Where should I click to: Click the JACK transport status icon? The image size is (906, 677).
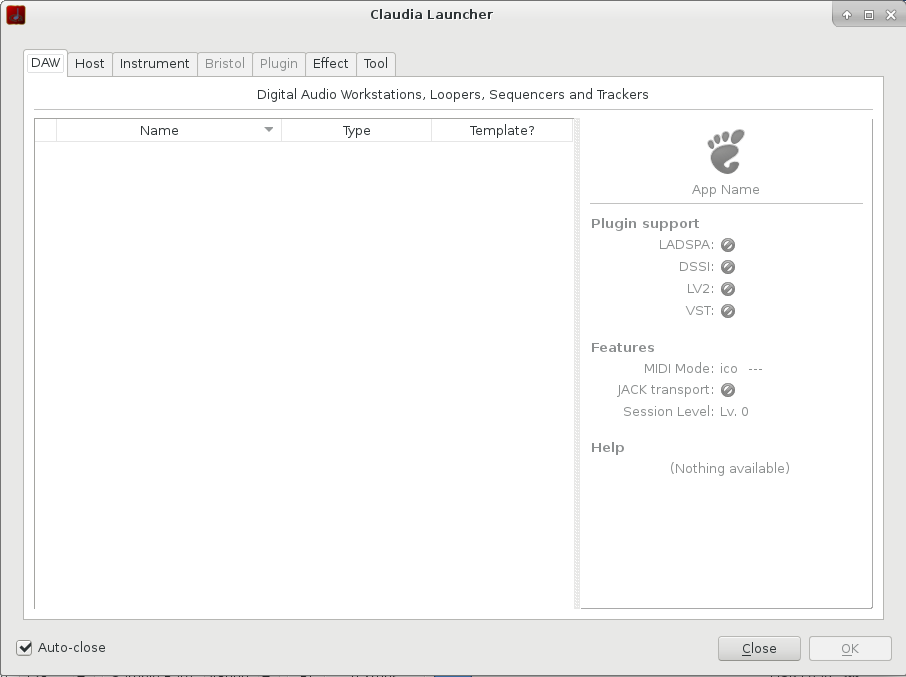click(x=728, y=390)
